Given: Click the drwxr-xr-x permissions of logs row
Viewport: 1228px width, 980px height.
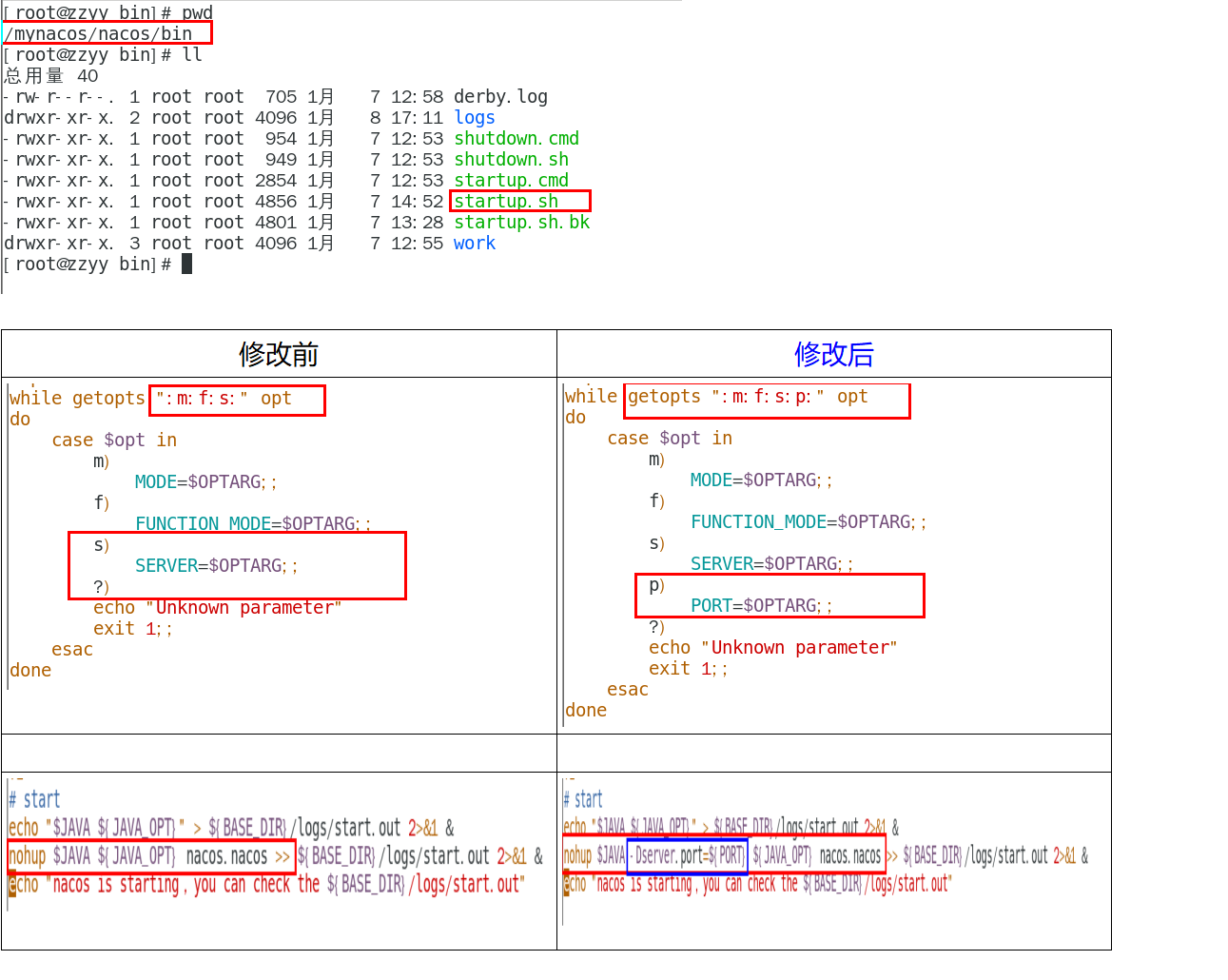Looking at the screenshot, I should [x=59, y=118].
